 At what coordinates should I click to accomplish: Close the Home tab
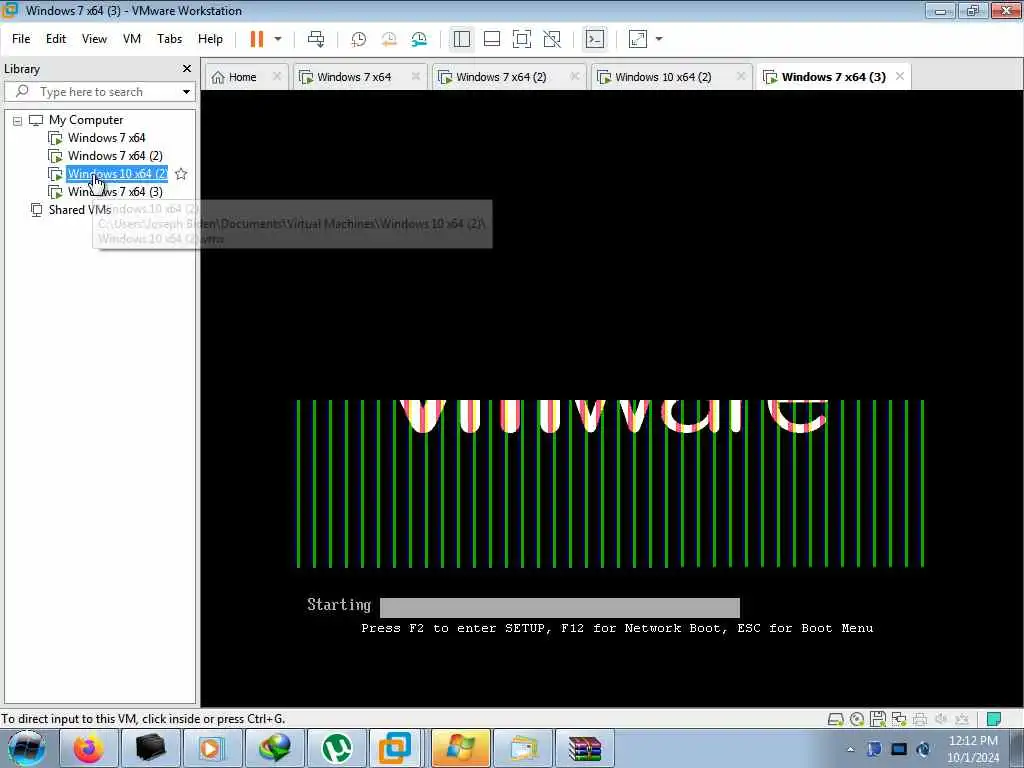click(277, 76)
